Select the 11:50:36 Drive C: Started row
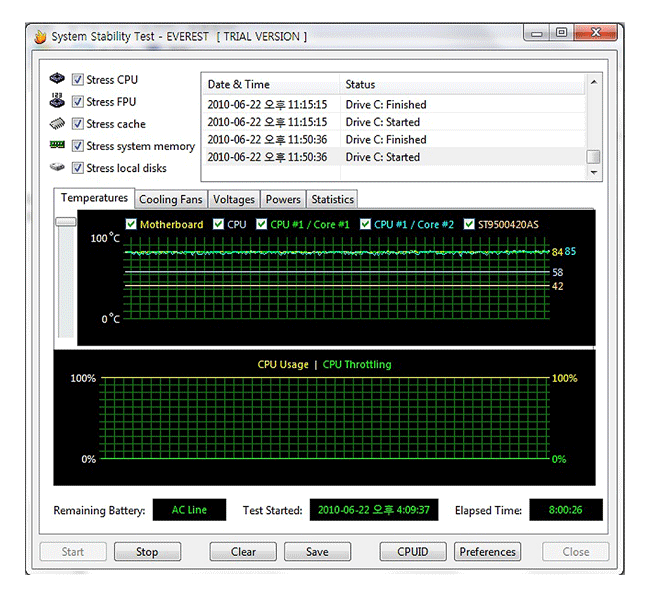Screen dimensions: 651x598 (394, 157)
